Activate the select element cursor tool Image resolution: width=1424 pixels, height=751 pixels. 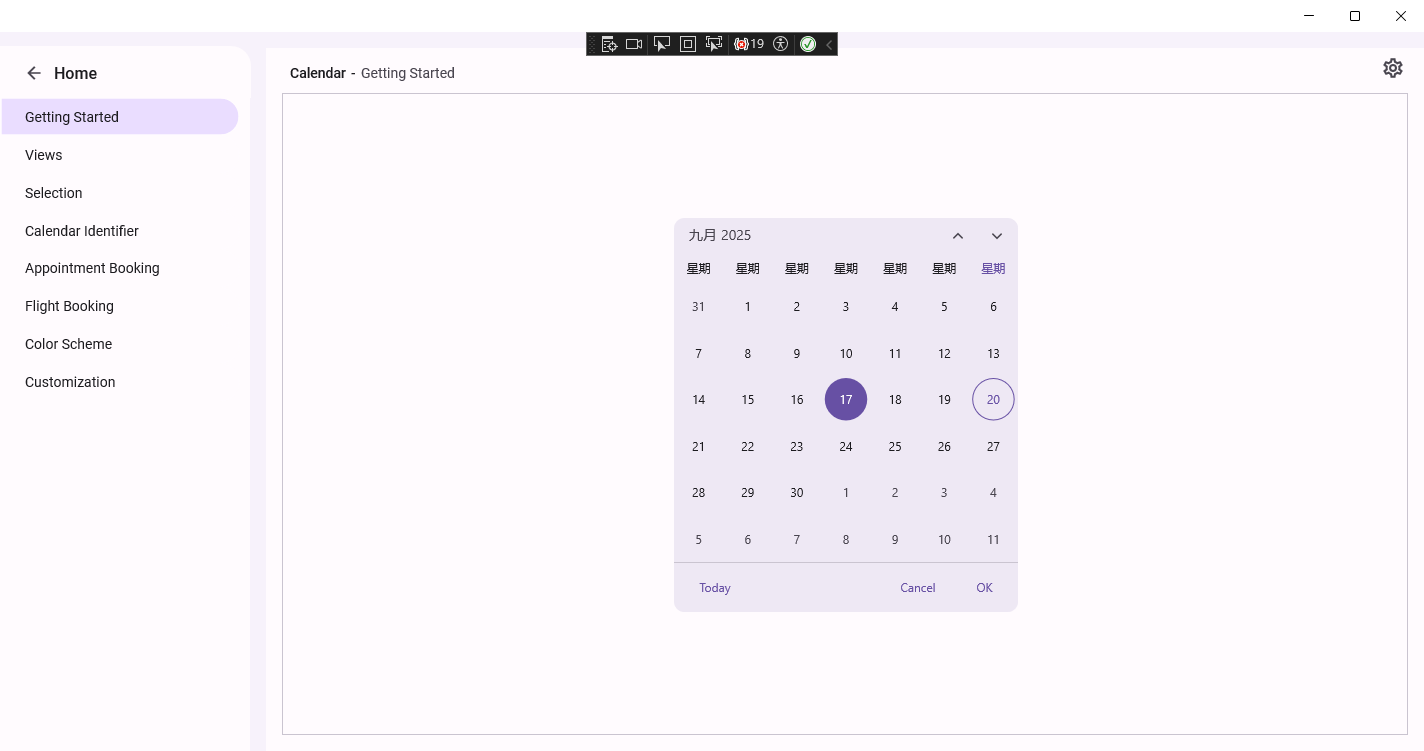tap(661, 44)
